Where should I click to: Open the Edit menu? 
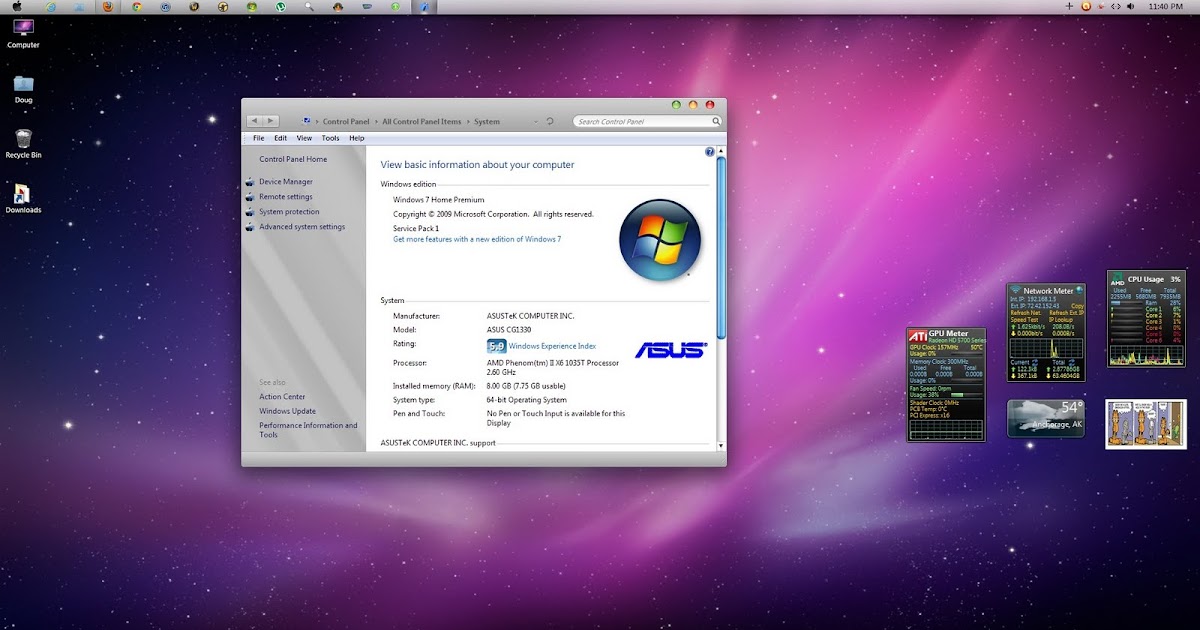280,138
